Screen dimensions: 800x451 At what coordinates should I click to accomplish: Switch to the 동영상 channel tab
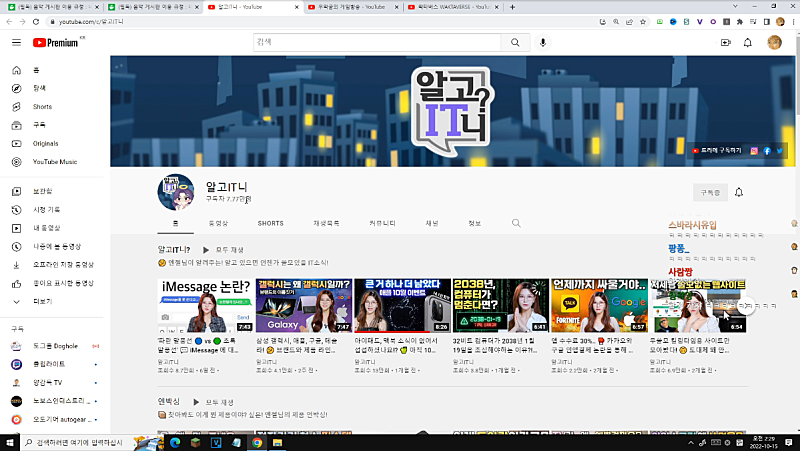[x=217, y=223]
